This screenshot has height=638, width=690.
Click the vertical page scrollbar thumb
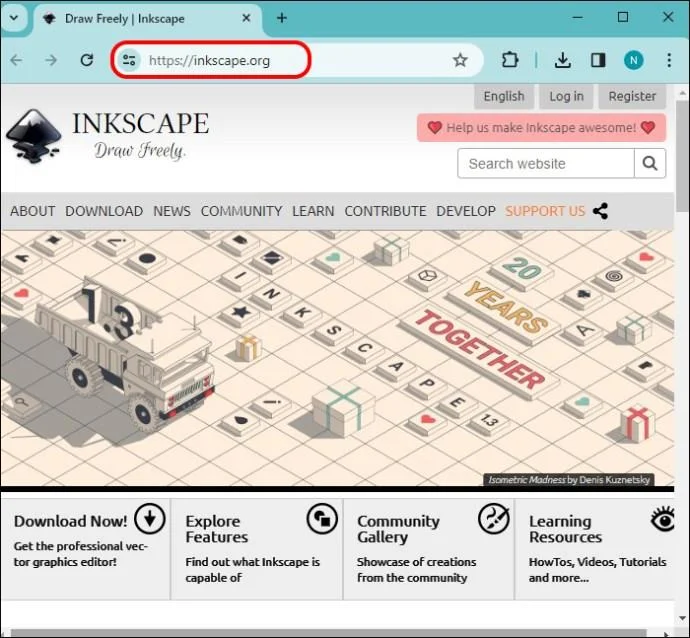click(683, 156)
